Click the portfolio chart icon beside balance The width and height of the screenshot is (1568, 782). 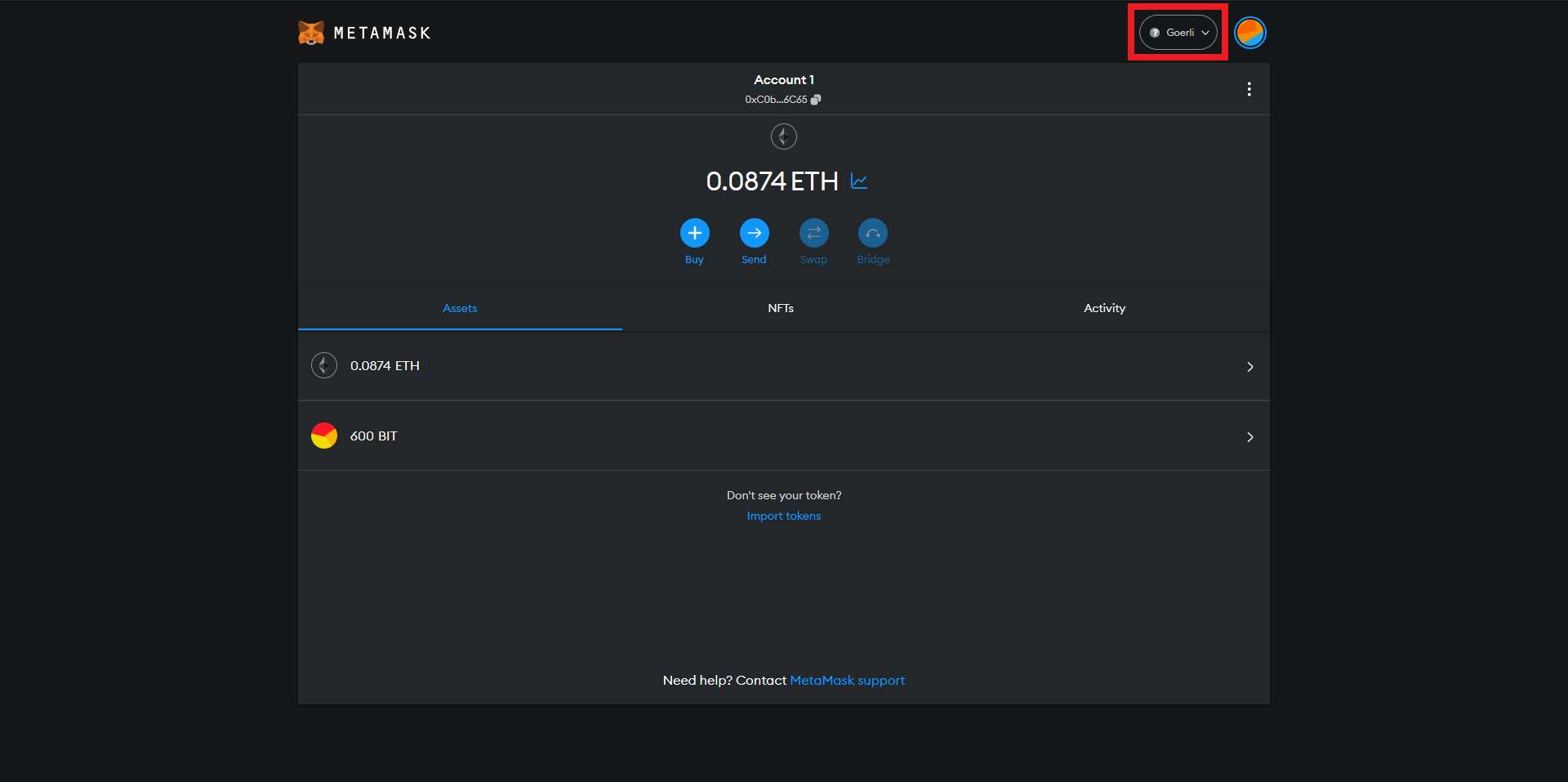[859, 181]
